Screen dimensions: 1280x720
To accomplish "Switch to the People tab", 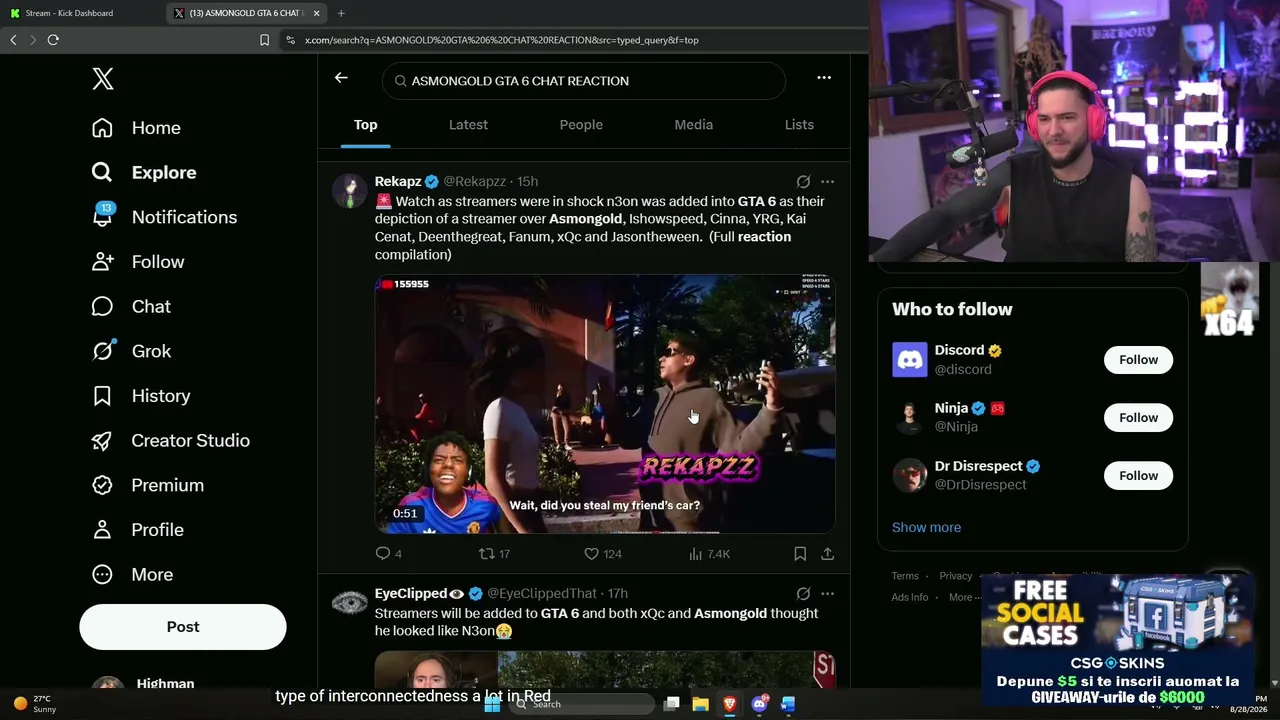I will (581, 125).
